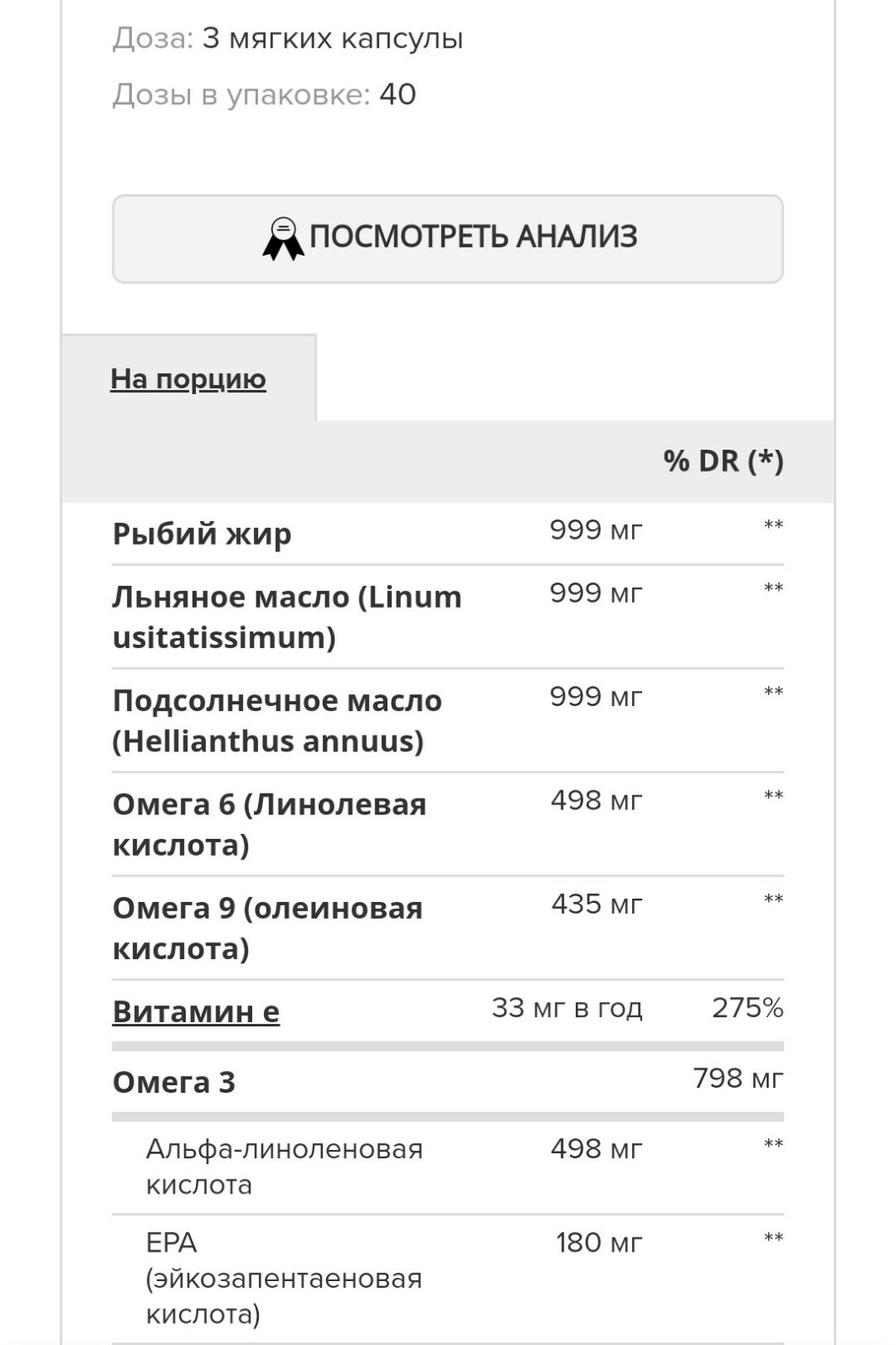Click the dose text 3 мягких капсулы

pyautogui.click(x=333, y=39)
